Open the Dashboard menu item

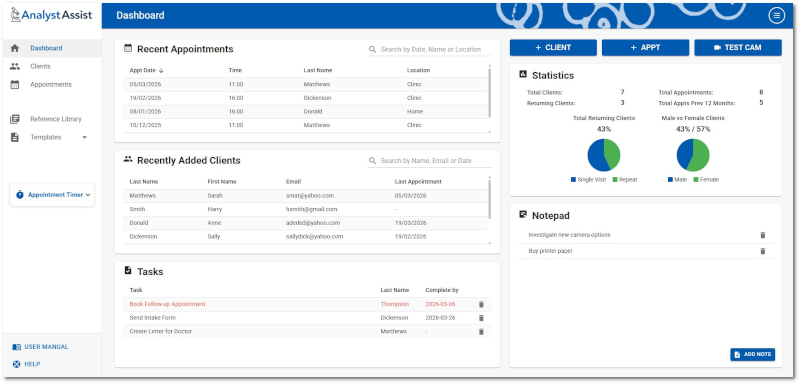52,48
